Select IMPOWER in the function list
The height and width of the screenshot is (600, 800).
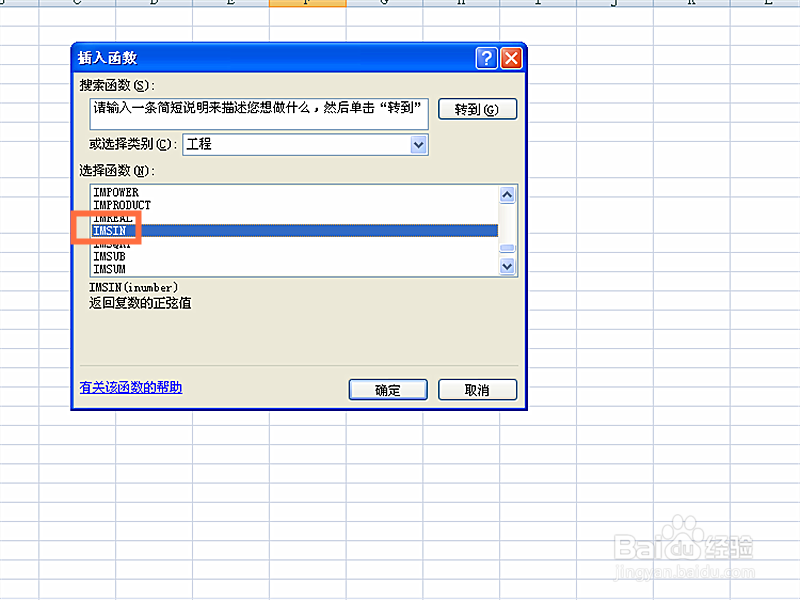click(116, 192)
